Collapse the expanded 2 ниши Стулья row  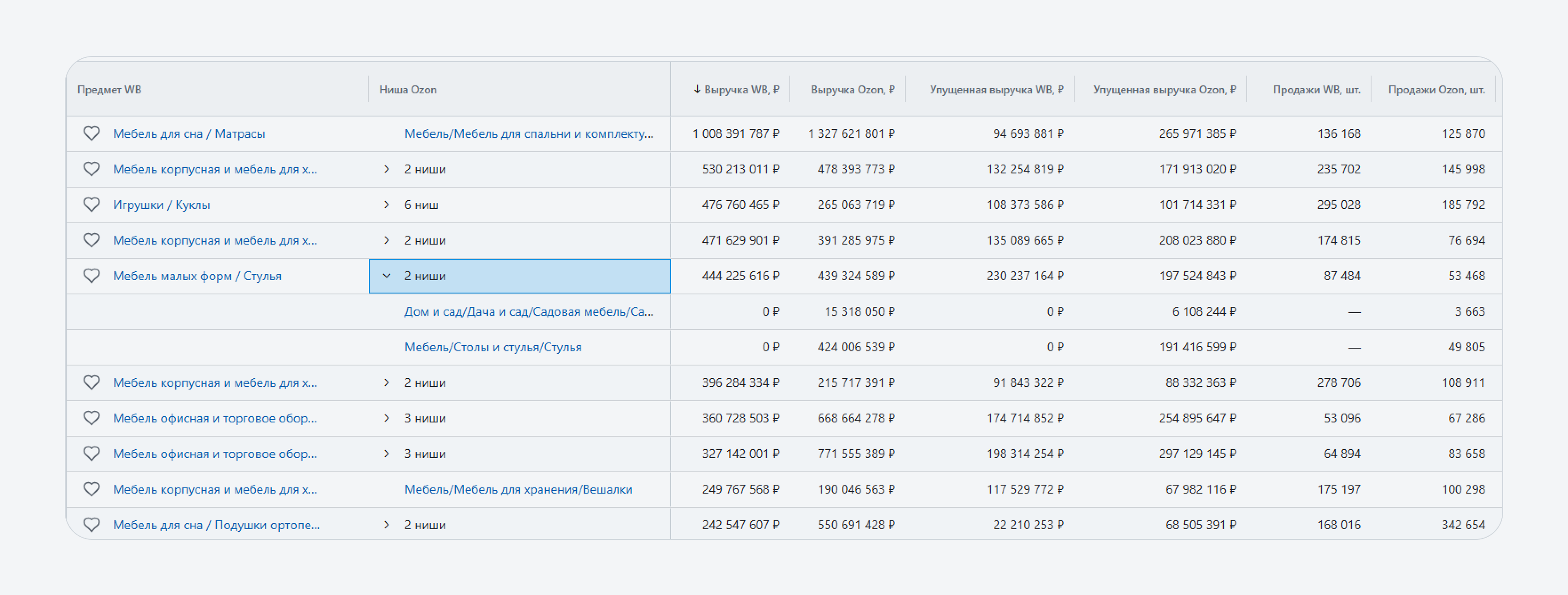pos(387,276)
